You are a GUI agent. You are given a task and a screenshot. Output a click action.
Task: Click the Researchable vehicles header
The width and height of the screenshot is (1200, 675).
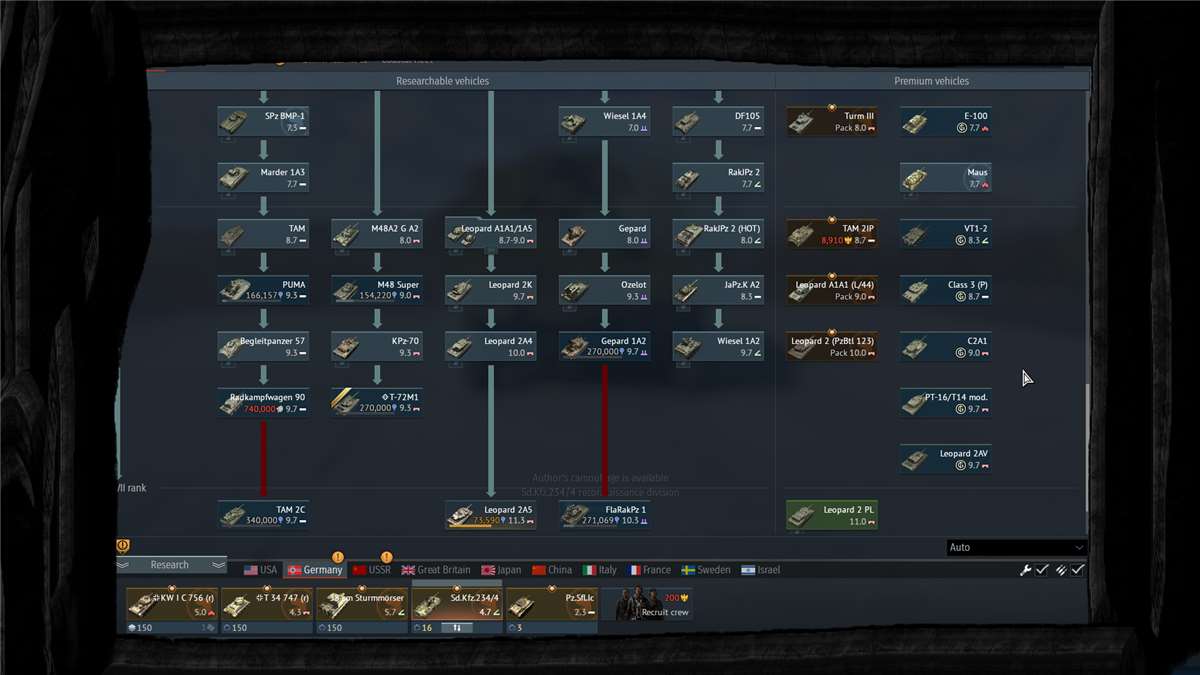tap(442, 81)
